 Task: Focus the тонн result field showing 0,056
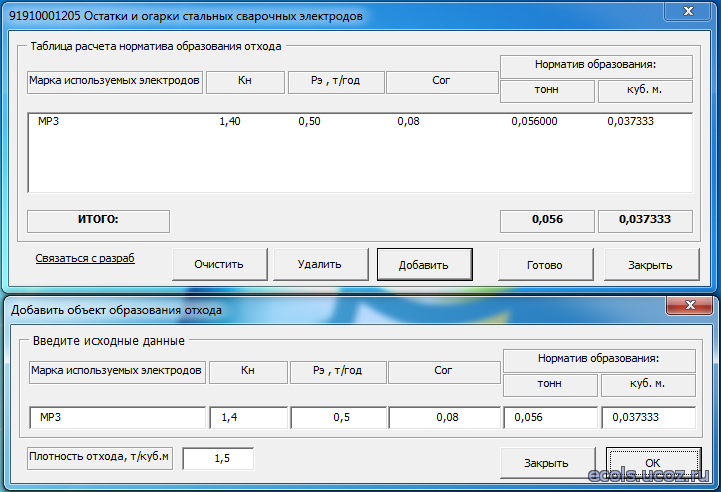coord(550,418)
